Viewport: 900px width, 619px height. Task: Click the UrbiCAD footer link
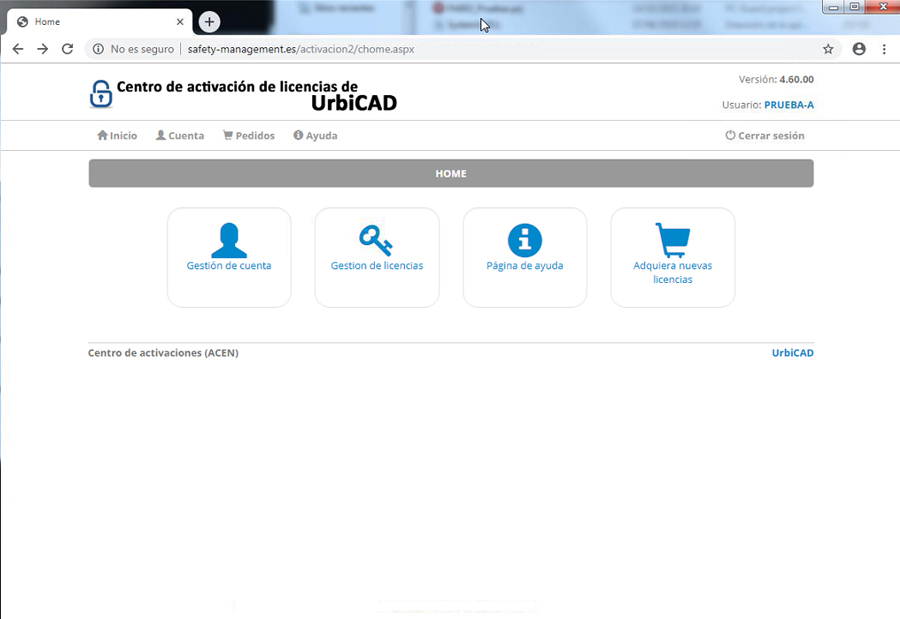[x=792, y=353]
